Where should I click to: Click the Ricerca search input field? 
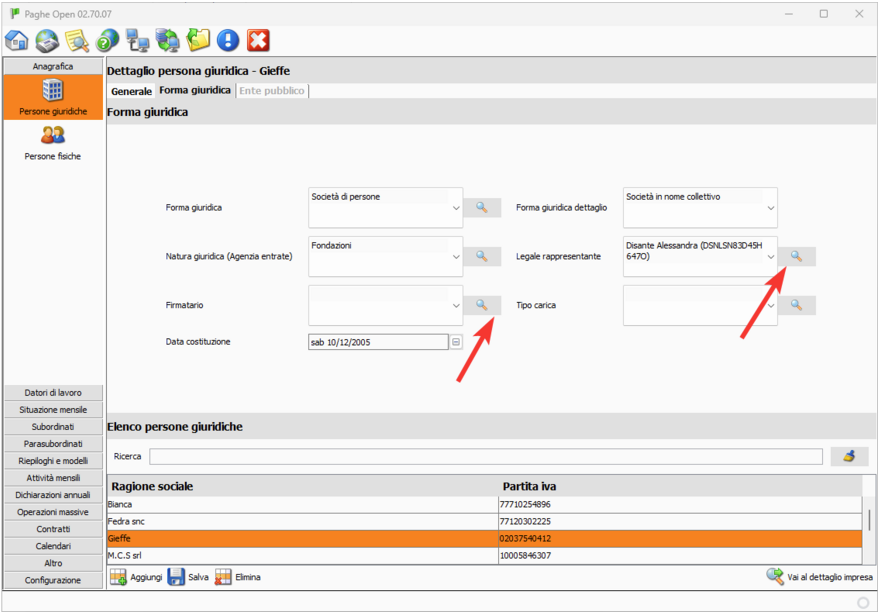tap(486, 456)
